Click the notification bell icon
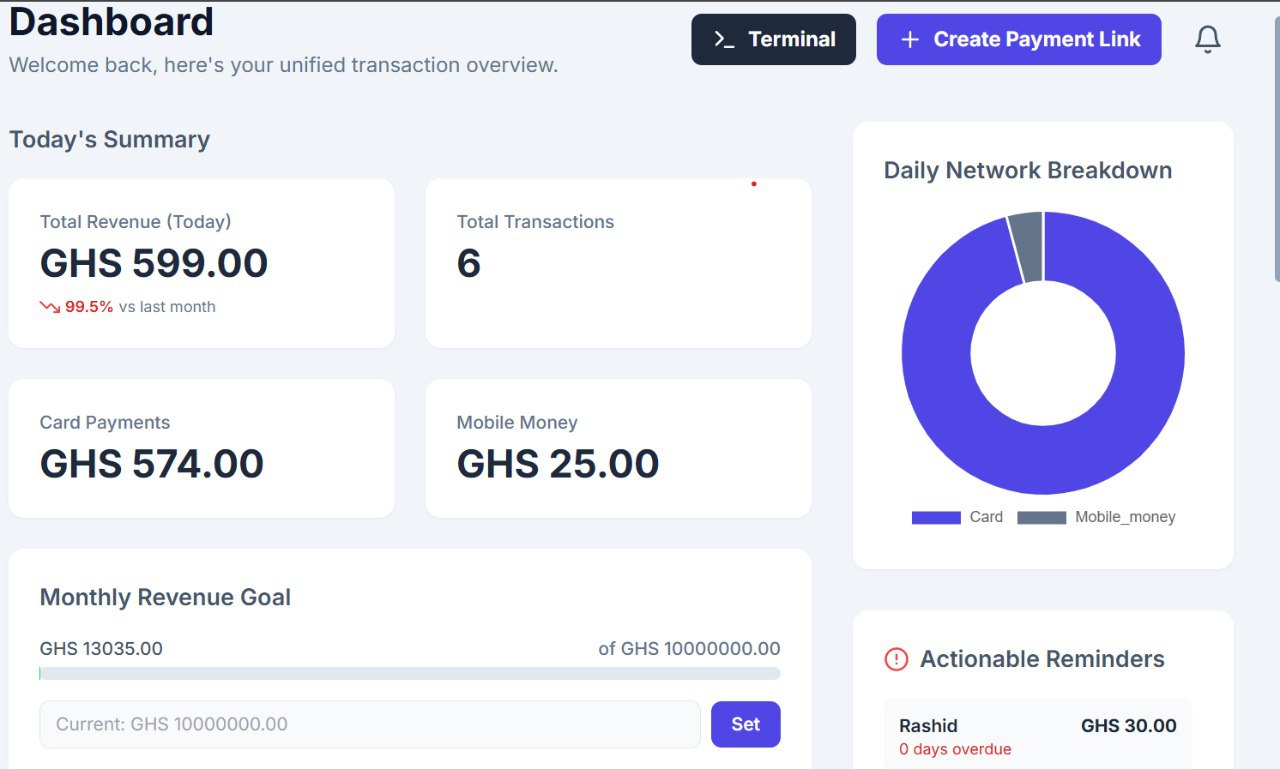The image size is (1280, 769). point(1207,39)
